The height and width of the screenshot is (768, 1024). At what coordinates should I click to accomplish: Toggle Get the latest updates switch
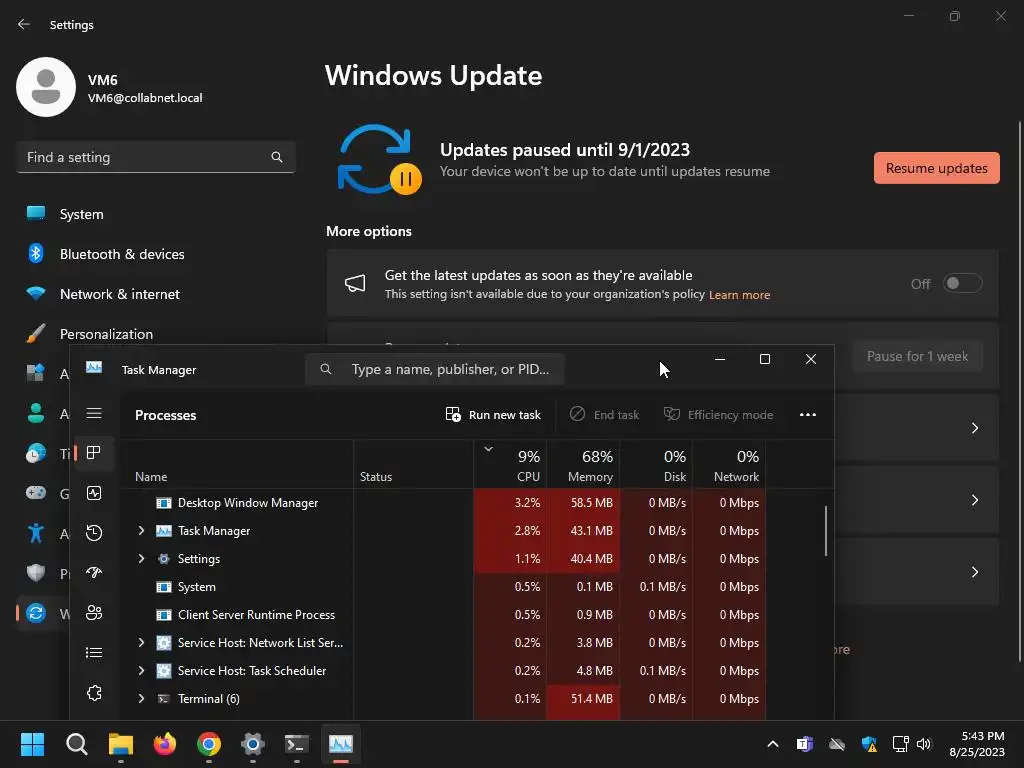point(963,283)
